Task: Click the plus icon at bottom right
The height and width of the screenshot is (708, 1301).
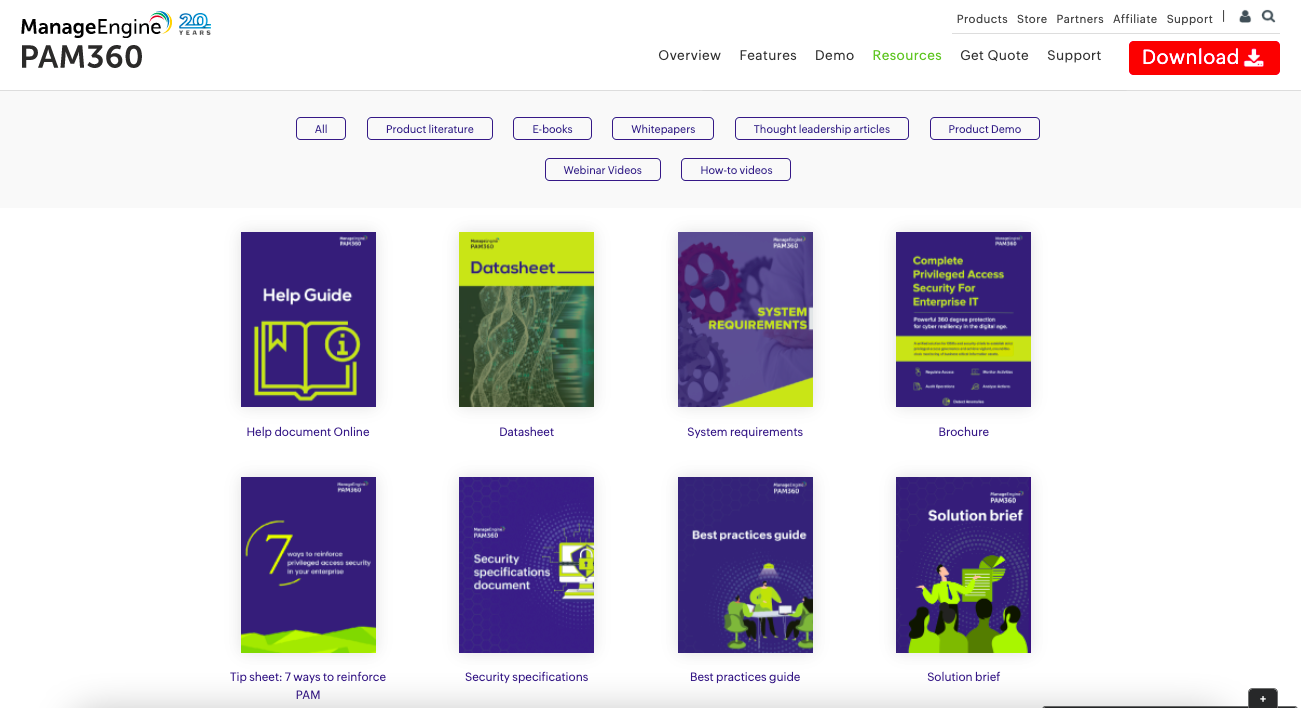Action: coord(1263,699)
